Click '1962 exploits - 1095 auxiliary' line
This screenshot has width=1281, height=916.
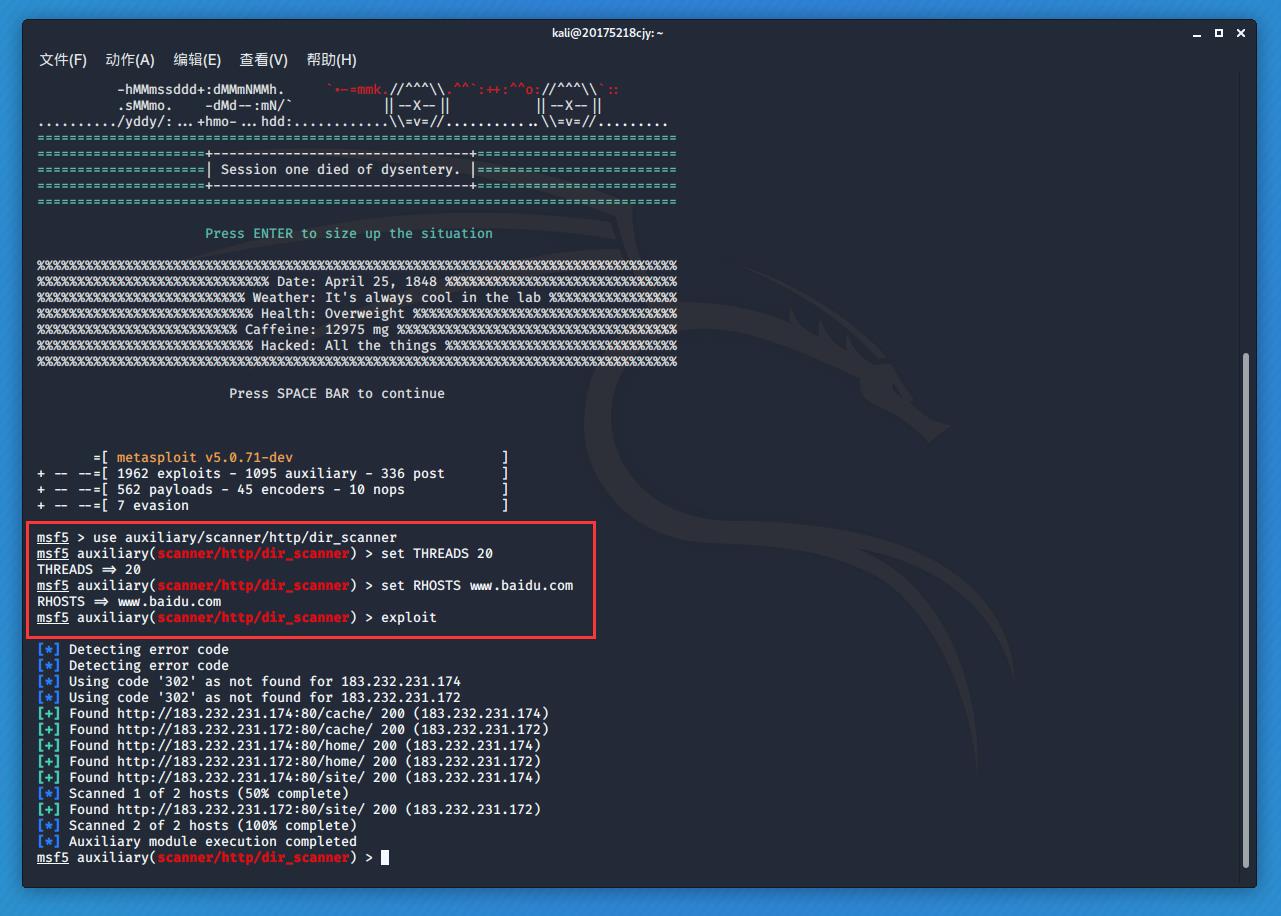(x=273, y=473)
